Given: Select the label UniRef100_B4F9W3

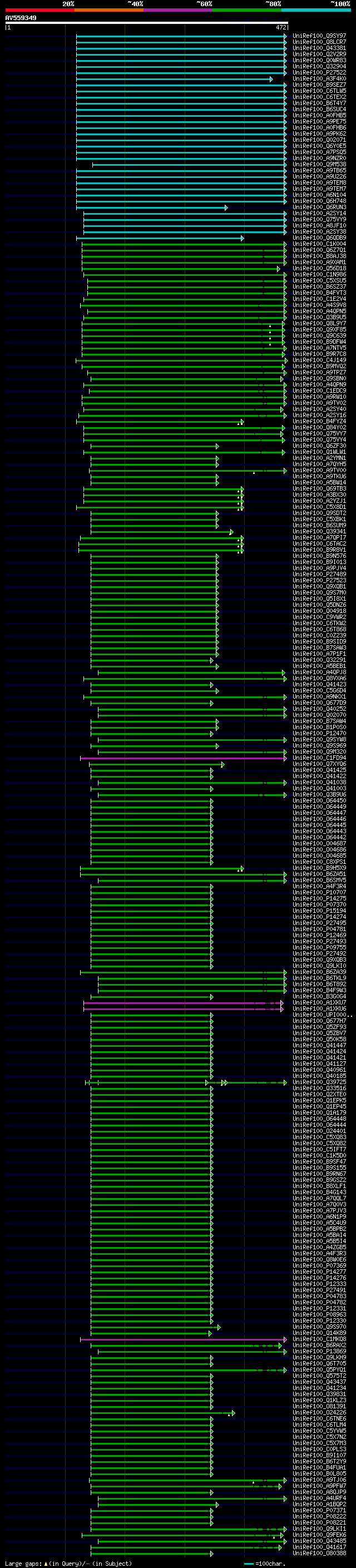Looking at the screenshot, I should point(319,991).
